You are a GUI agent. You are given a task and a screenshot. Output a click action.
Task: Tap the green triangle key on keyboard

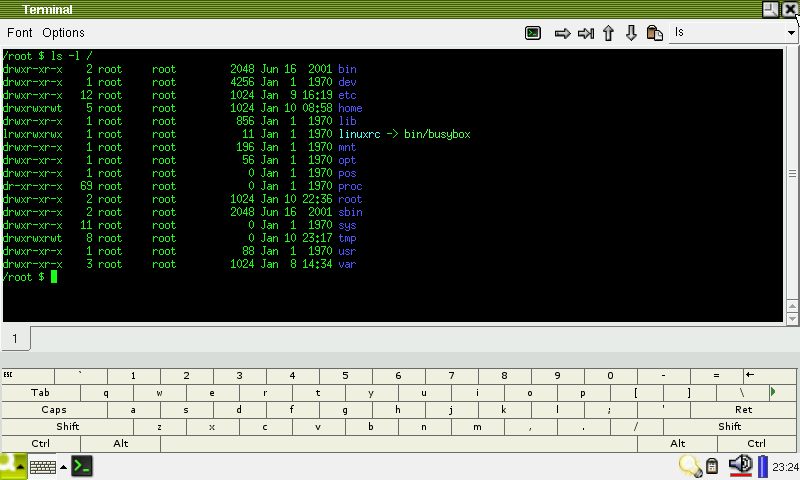pos(783,393)
